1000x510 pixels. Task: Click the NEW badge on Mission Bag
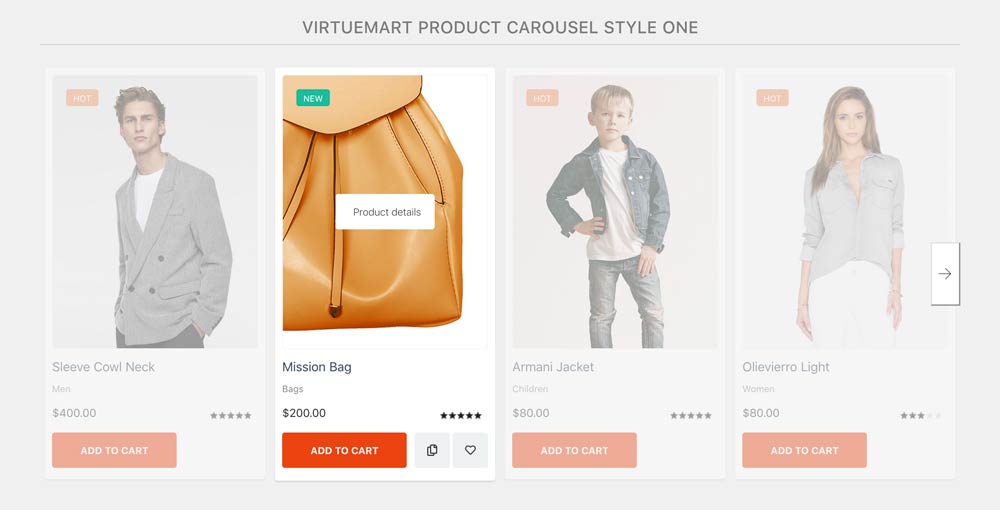coord(313,98)
